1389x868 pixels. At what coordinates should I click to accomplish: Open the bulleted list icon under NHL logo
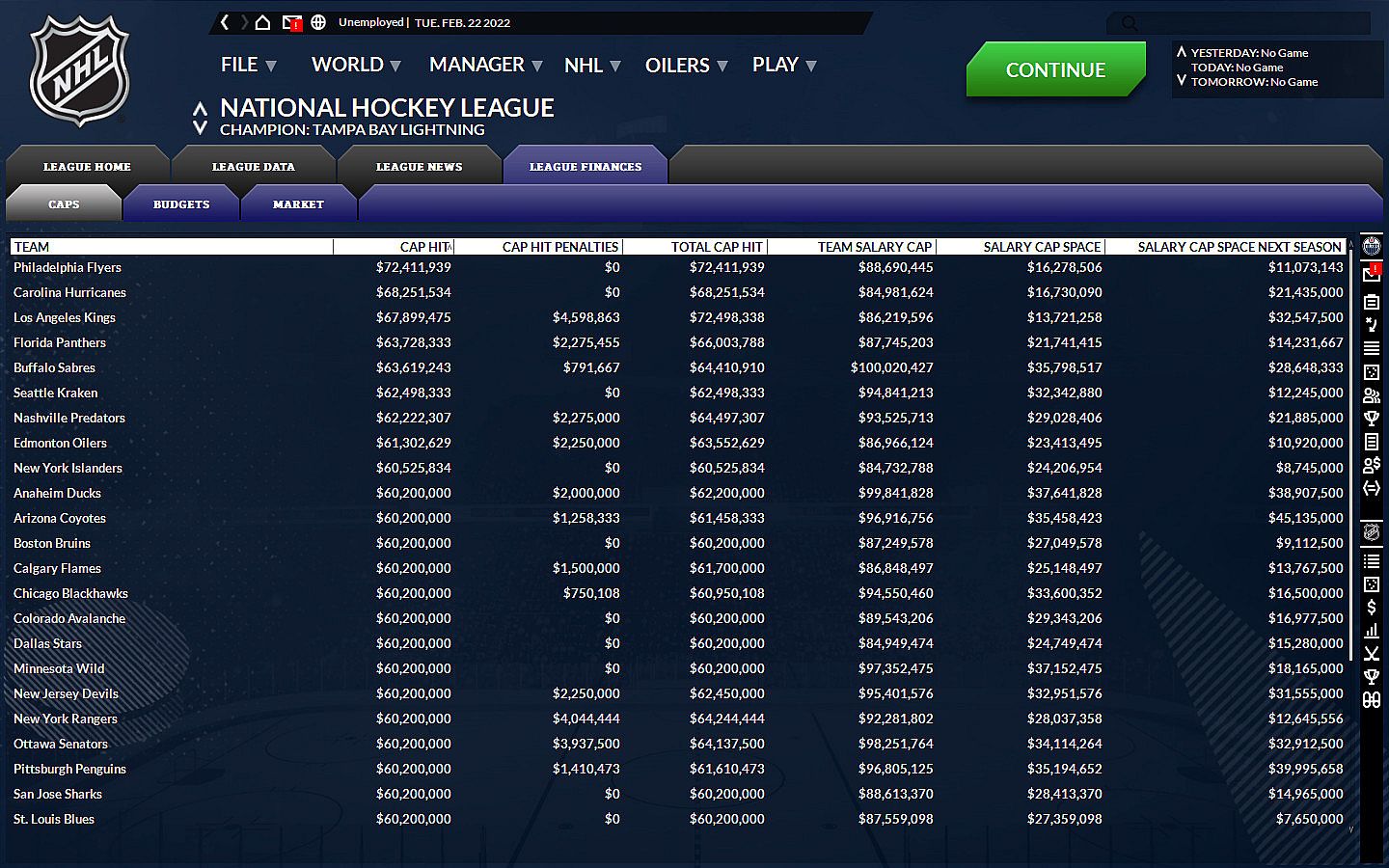click(1371, 560)
